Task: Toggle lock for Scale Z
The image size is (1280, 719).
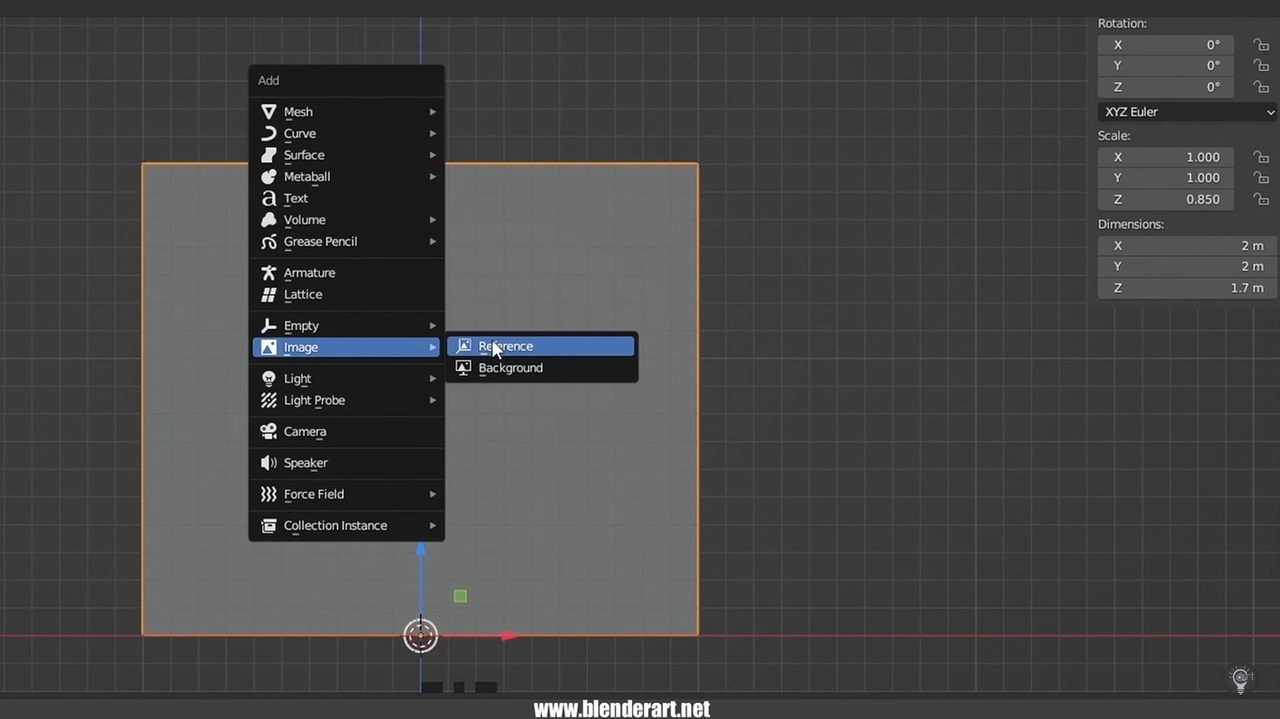Action: pos(1261,199)
